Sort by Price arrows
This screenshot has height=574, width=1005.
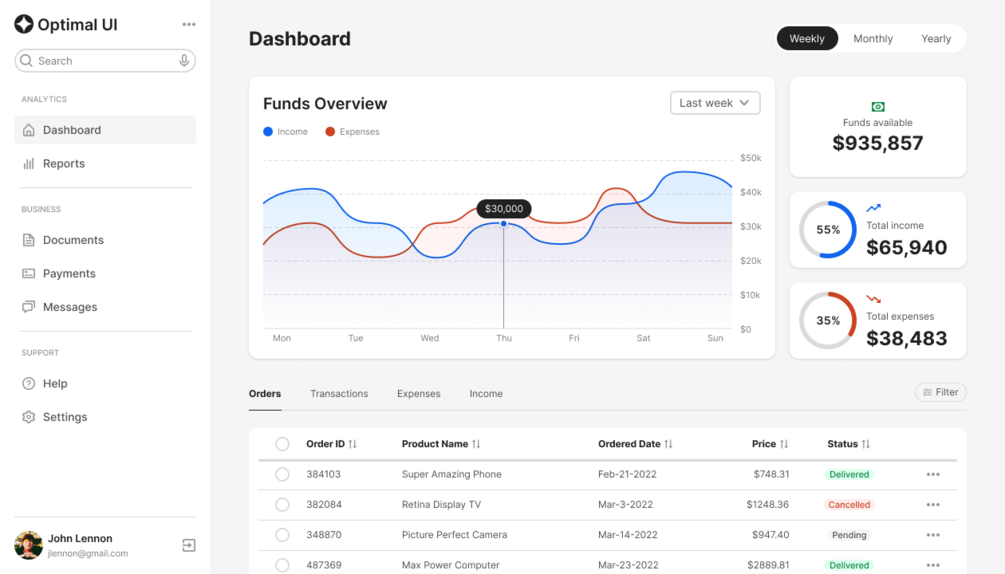click(784, 444)
